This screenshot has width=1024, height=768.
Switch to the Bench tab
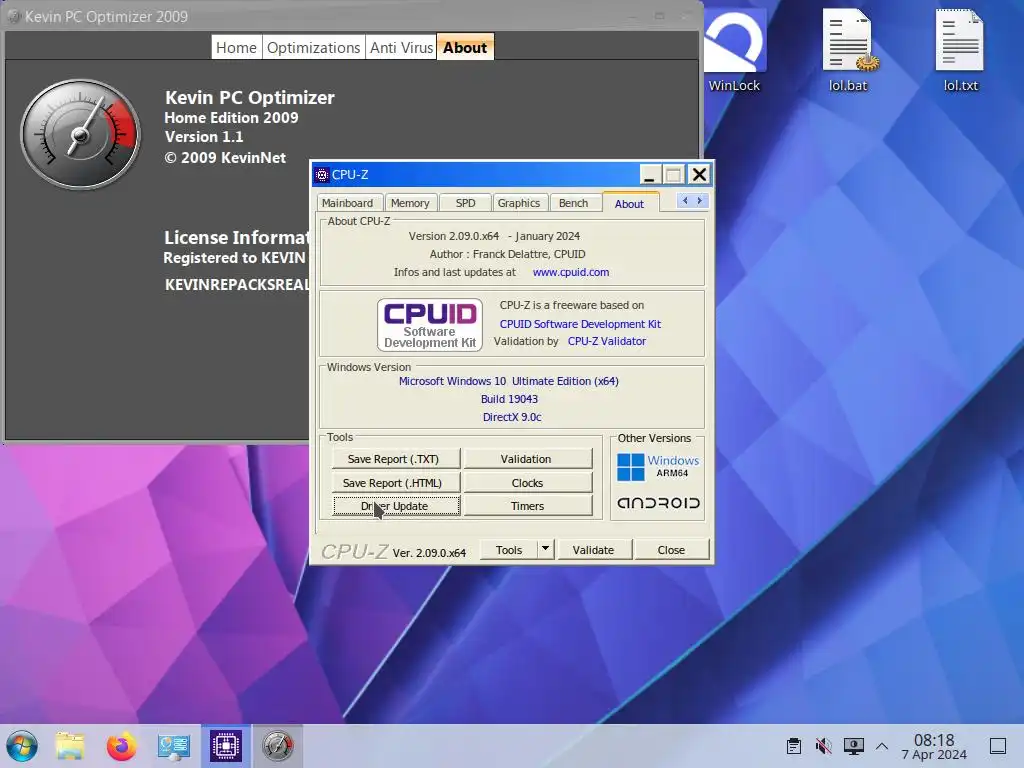click(573, 203)
